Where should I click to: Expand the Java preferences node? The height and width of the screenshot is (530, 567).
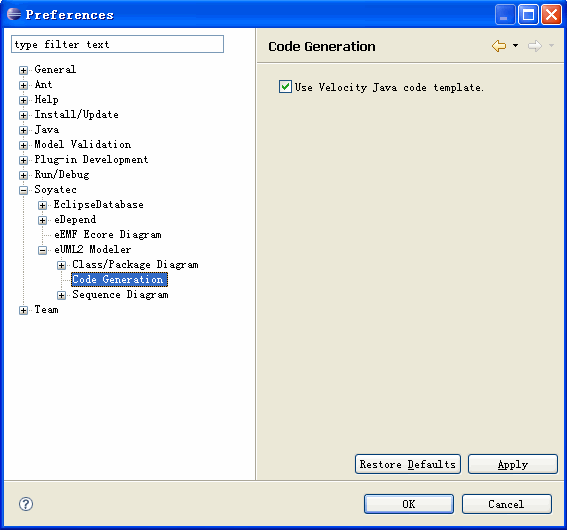pyautogui.click(x=24, y=130)
